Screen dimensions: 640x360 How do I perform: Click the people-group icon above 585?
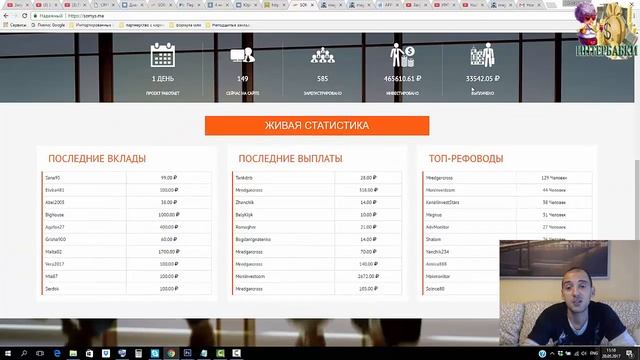pos(322,56)
